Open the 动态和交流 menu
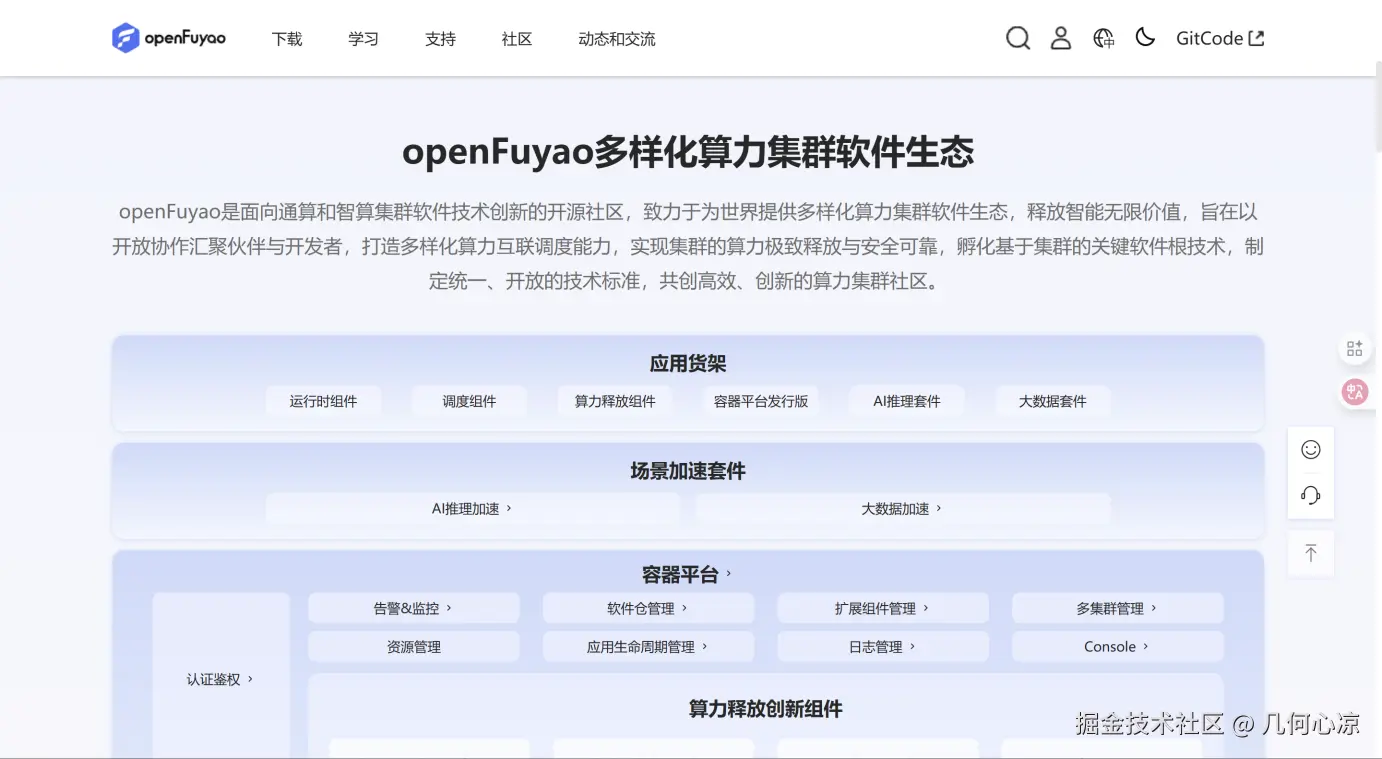Image resolution: width=1382 pixels, height=759 pixels. tap(617, 39)
